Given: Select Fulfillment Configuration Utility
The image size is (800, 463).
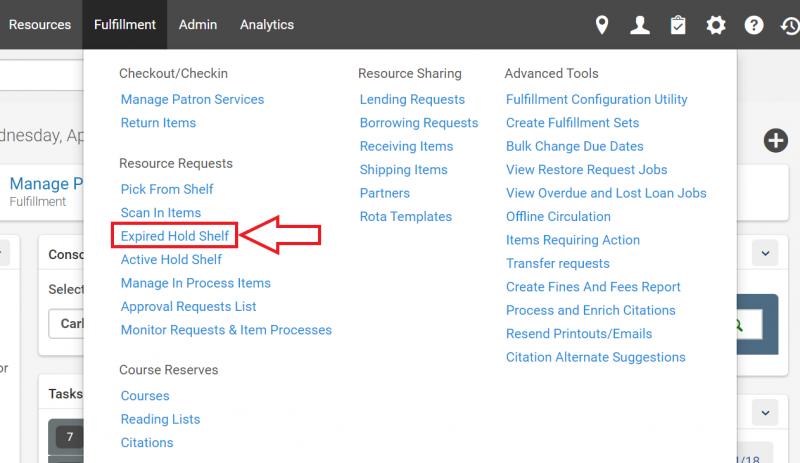Looking at the screenshot, I should [596, 100].
